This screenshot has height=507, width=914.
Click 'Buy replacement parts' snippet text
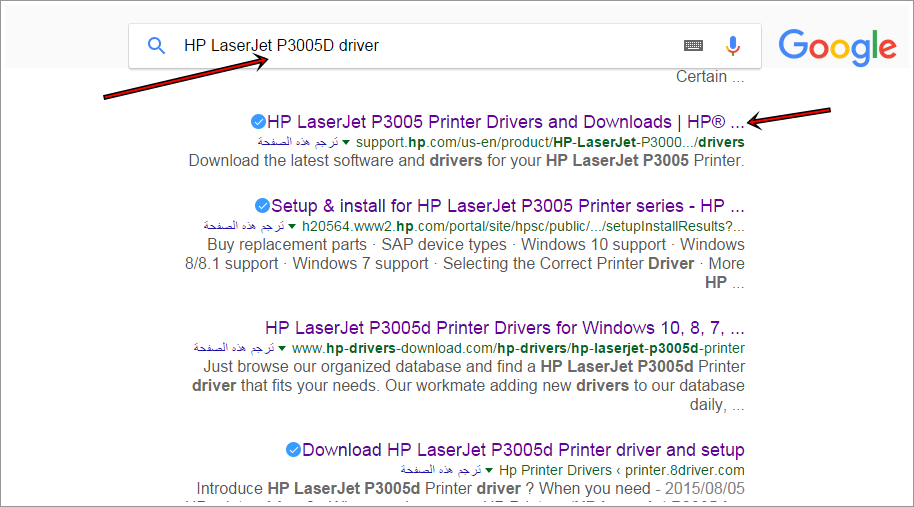287,245
